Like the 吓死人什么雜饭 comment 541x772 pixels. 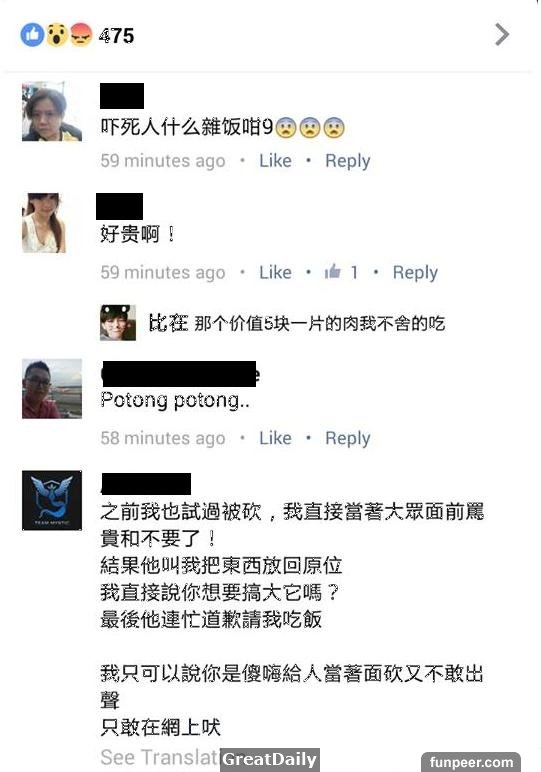[x=275, y=161]
